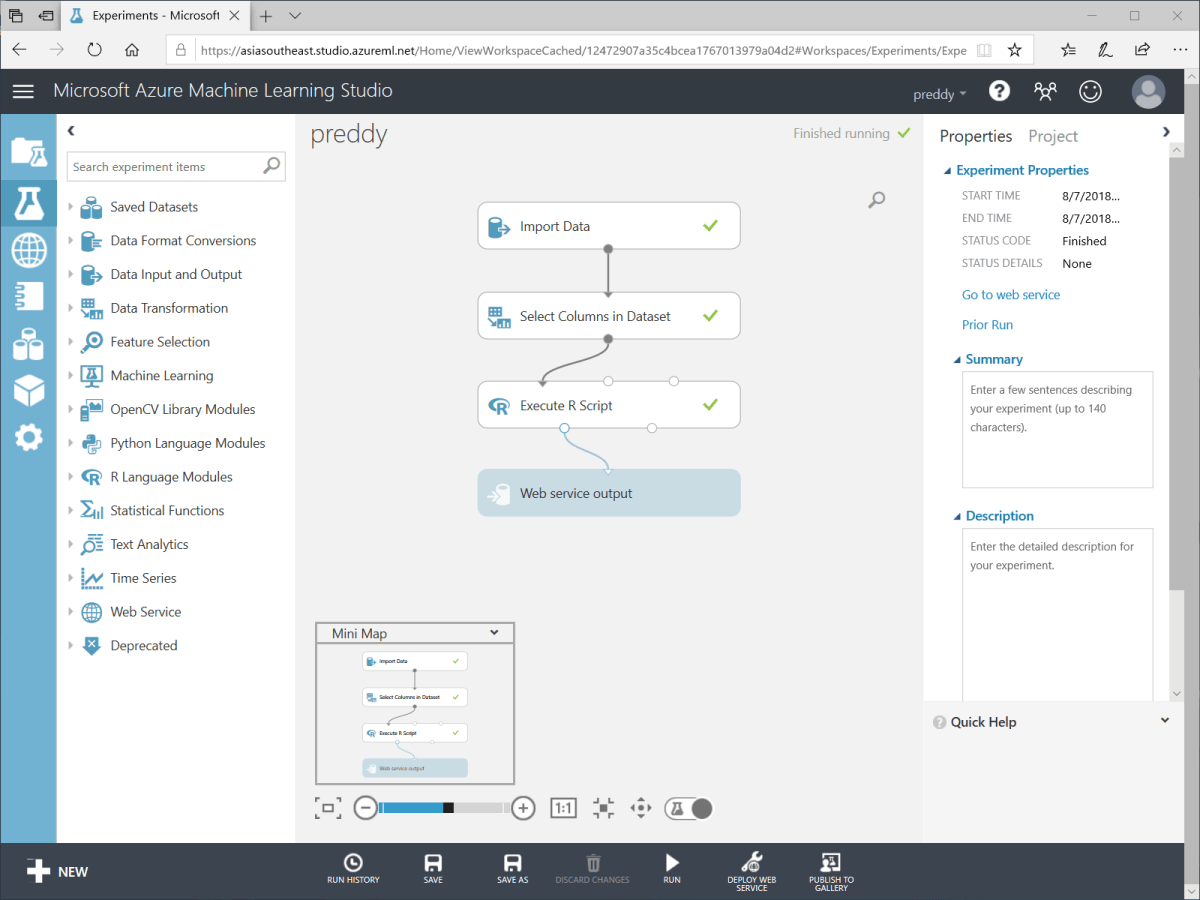Viewport: 1200px width, 900px height.
Task: Open the Web Services globe sidebar icon
Action: [28, 250]
